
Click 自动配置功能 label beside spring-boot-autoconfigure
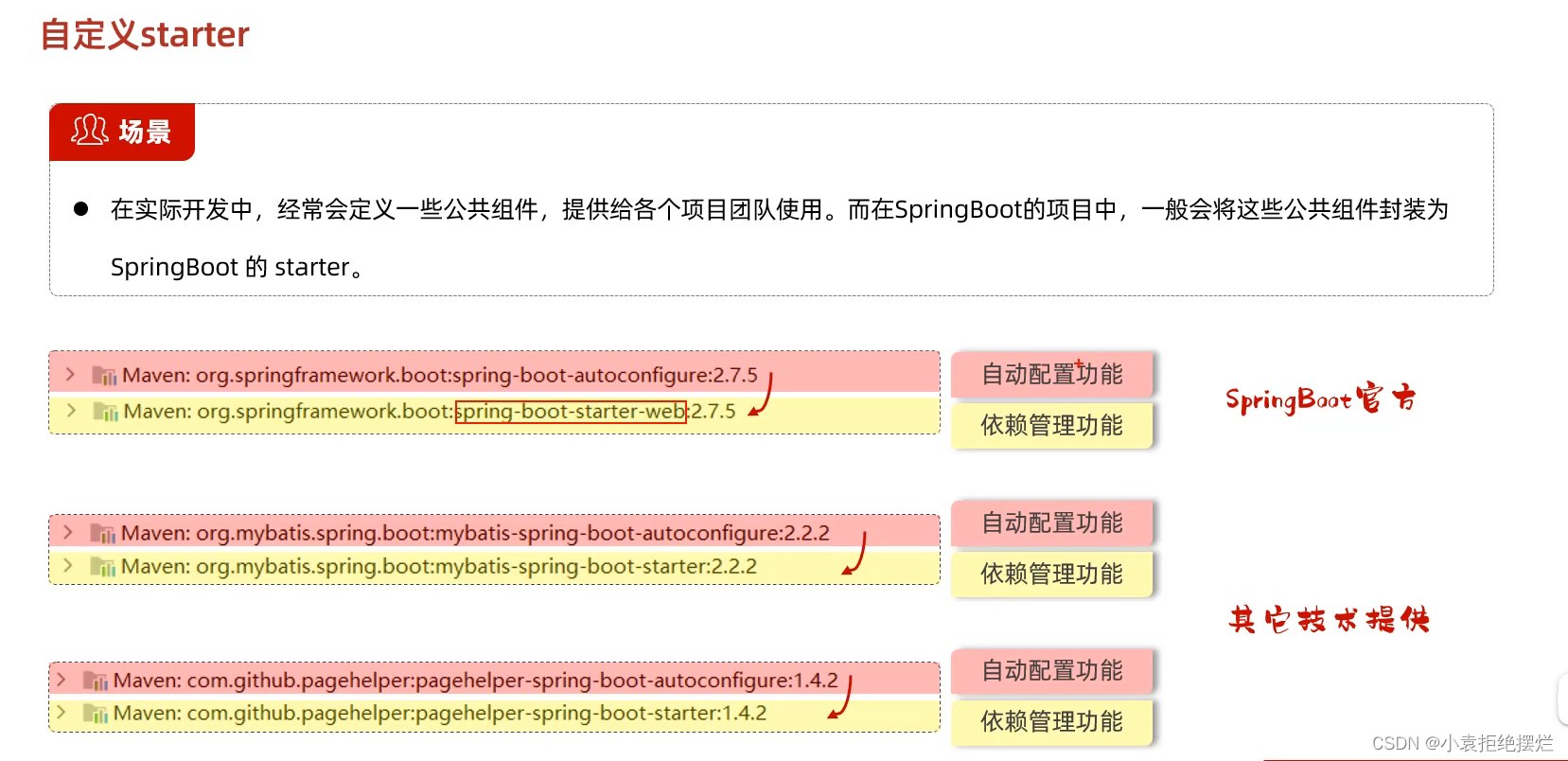click(x=1052, y=374)
